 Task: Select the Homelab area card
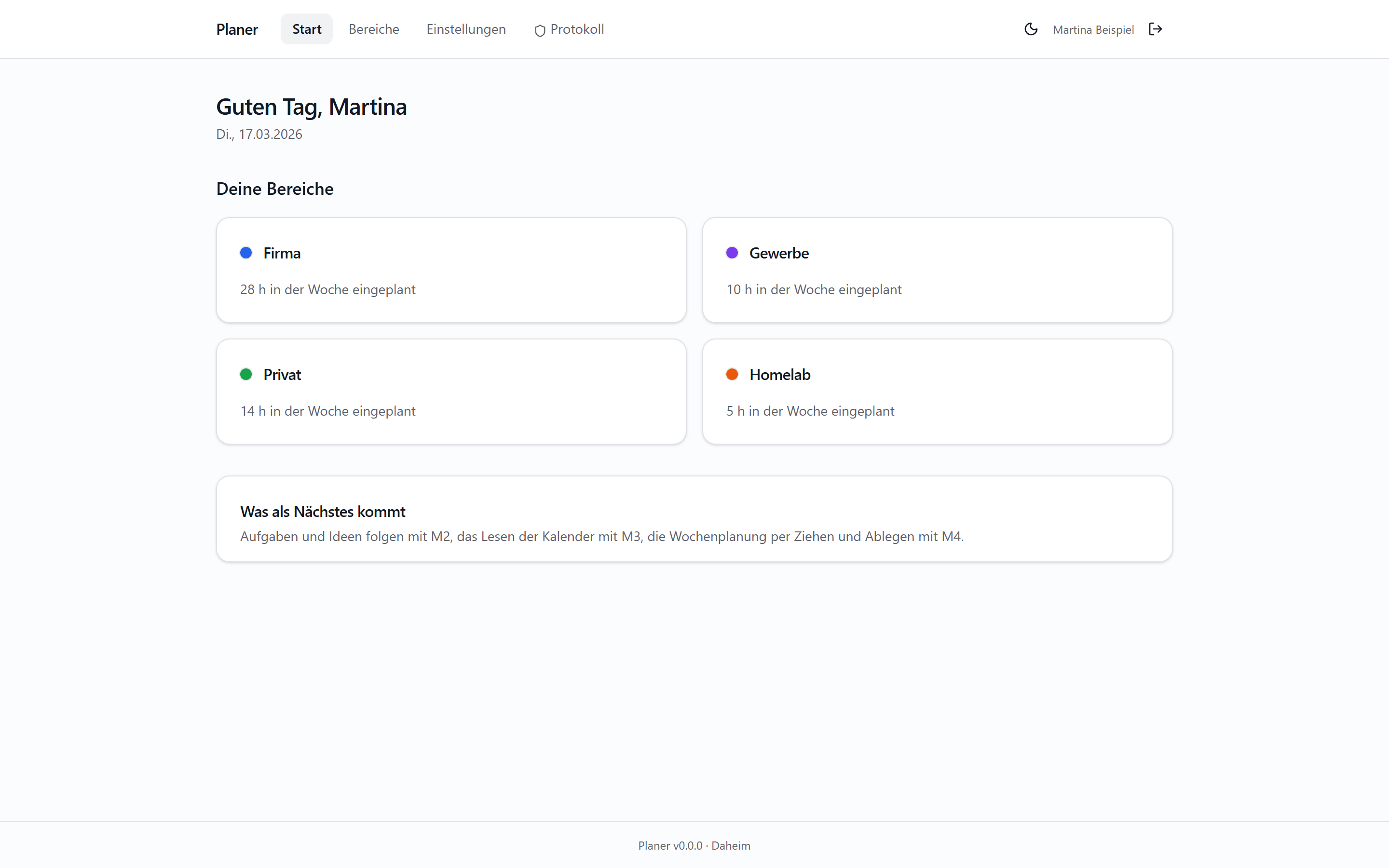937,392
